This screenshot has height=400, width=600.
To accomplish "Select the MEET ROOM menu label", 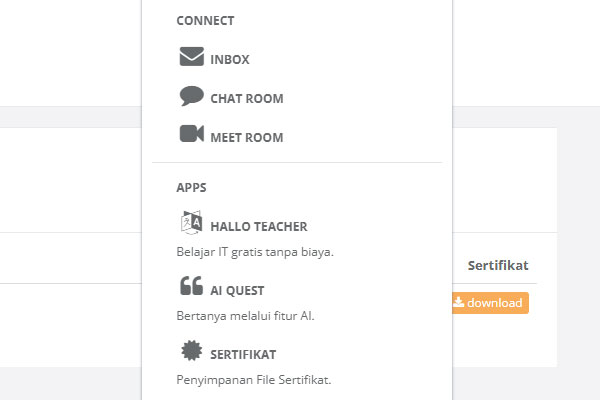I will coord(247,138).
